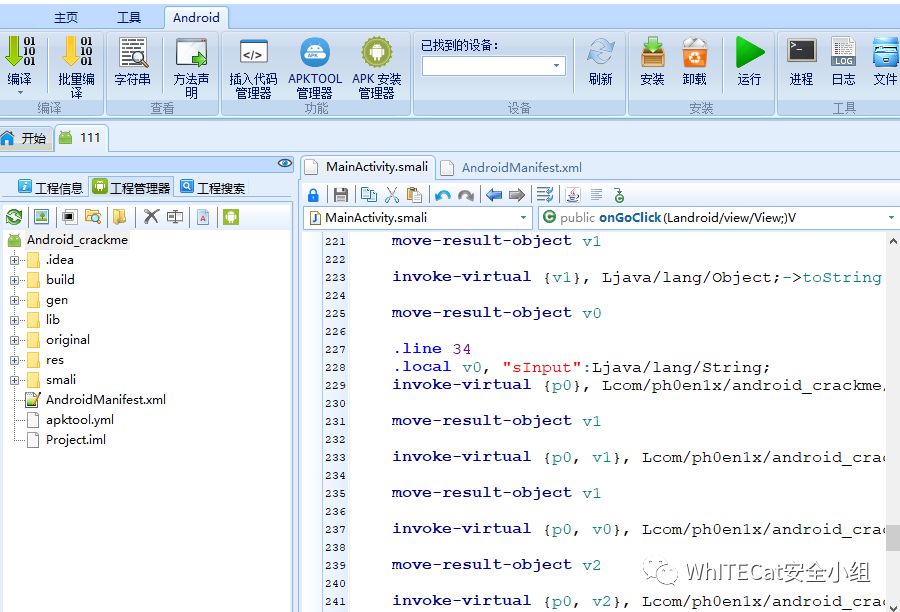Click the undo arrow icon
The width and height of the screenshot is (900, 612).
click(x=443, y=196)
